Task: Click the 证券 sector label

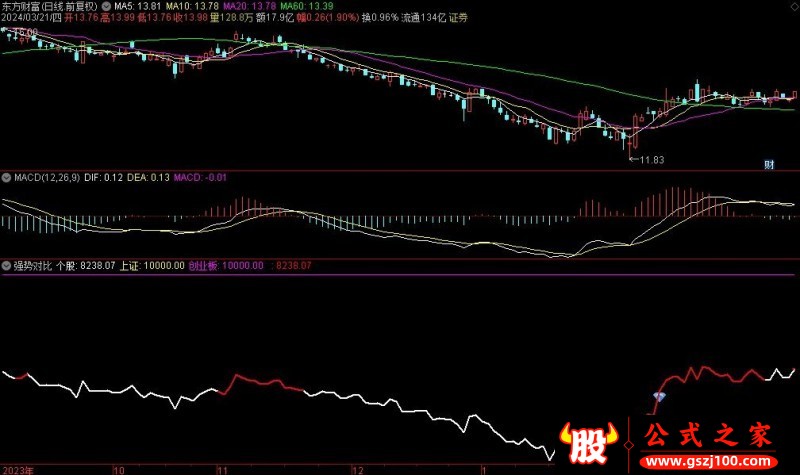Action: click(458, 18)
